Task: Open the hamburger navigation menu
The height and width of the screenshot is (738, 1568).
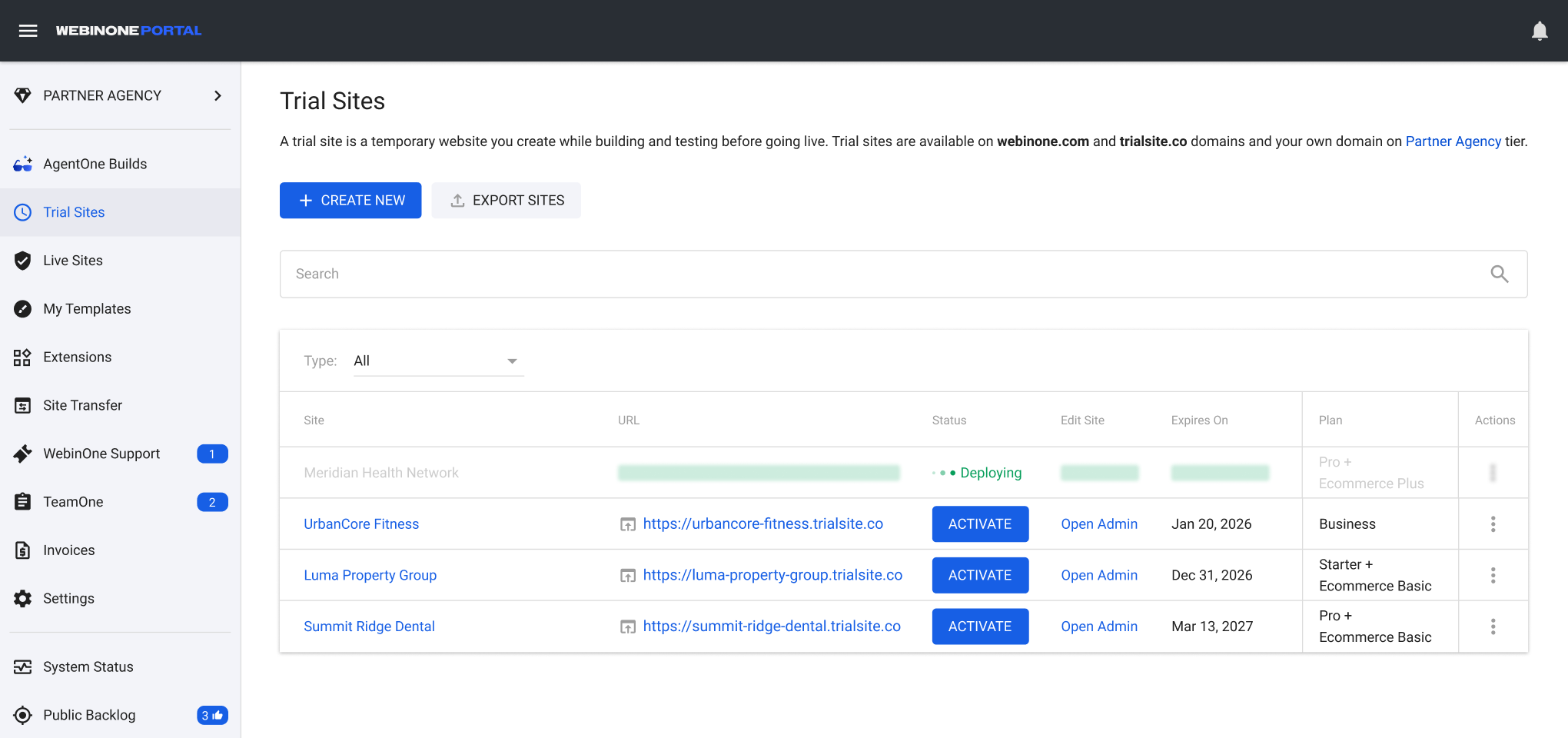Action: click(28, 31)
